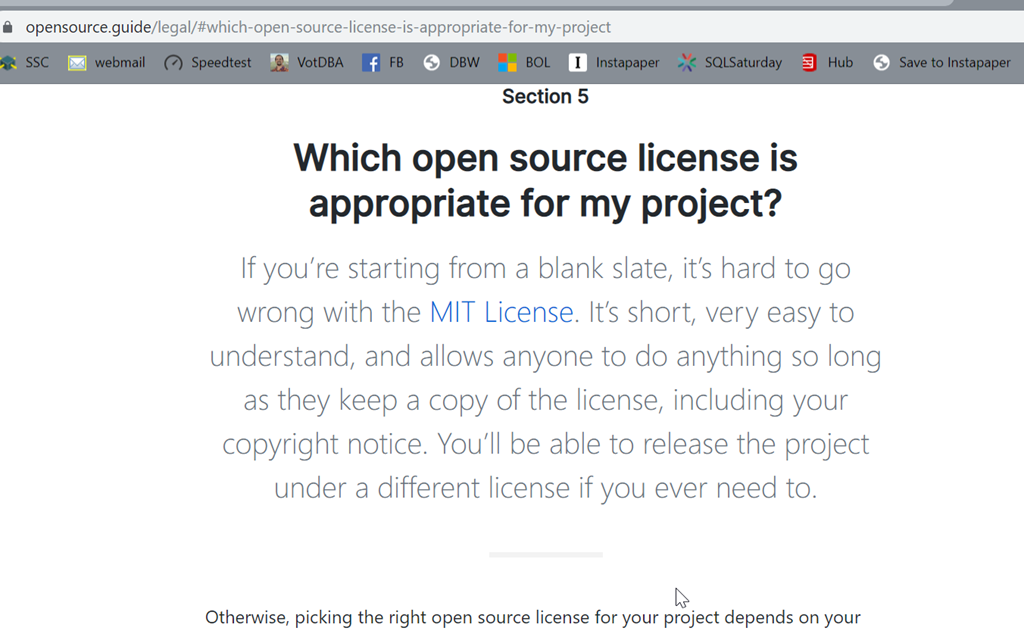Follow the MIT License link

click(x=501, y=313)
